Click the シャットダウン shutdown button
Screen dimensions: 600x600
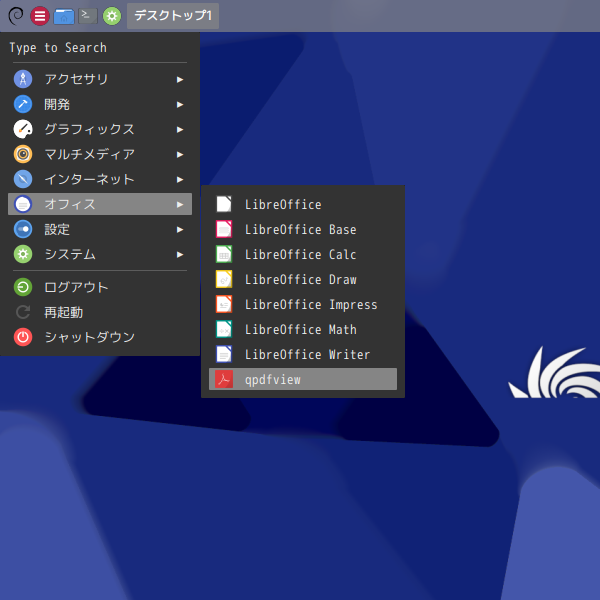click(100, 337)
